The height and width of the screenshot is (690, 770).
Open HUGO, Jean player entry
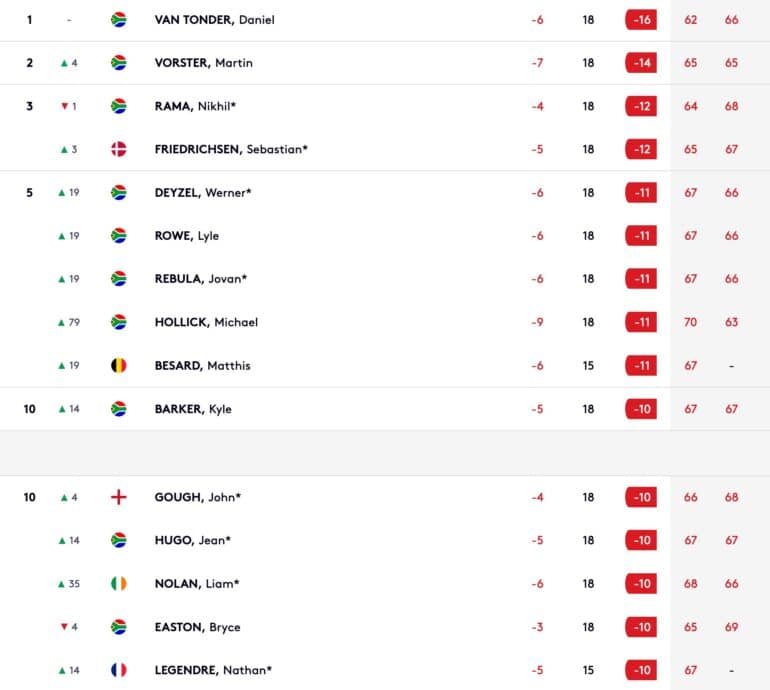click(192, 540)
